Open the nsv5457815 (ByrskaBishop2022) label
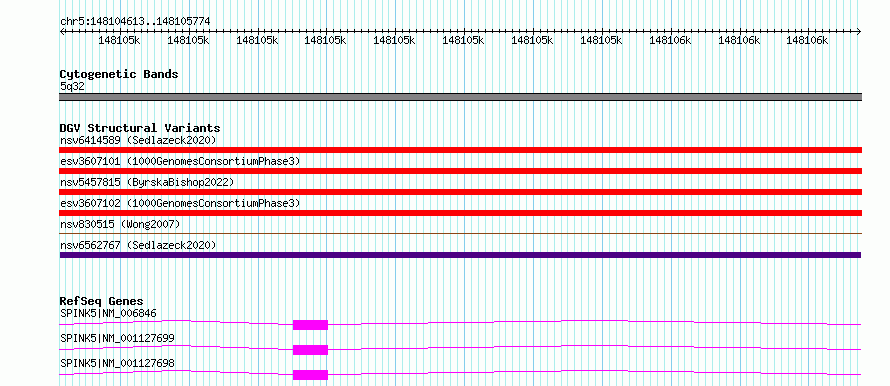Screen dimensions: 890x386 tap(147, 182)
